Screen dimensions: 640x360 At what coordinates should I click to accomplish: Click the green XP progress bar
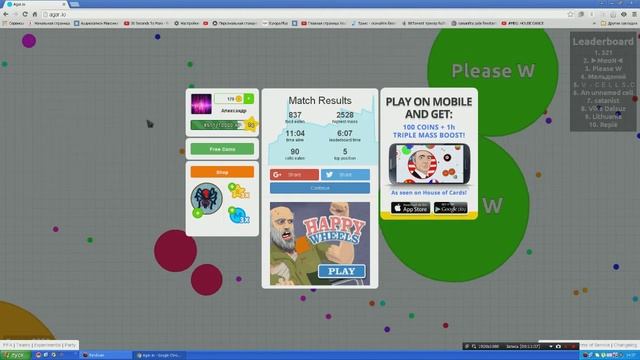(218, 125)
